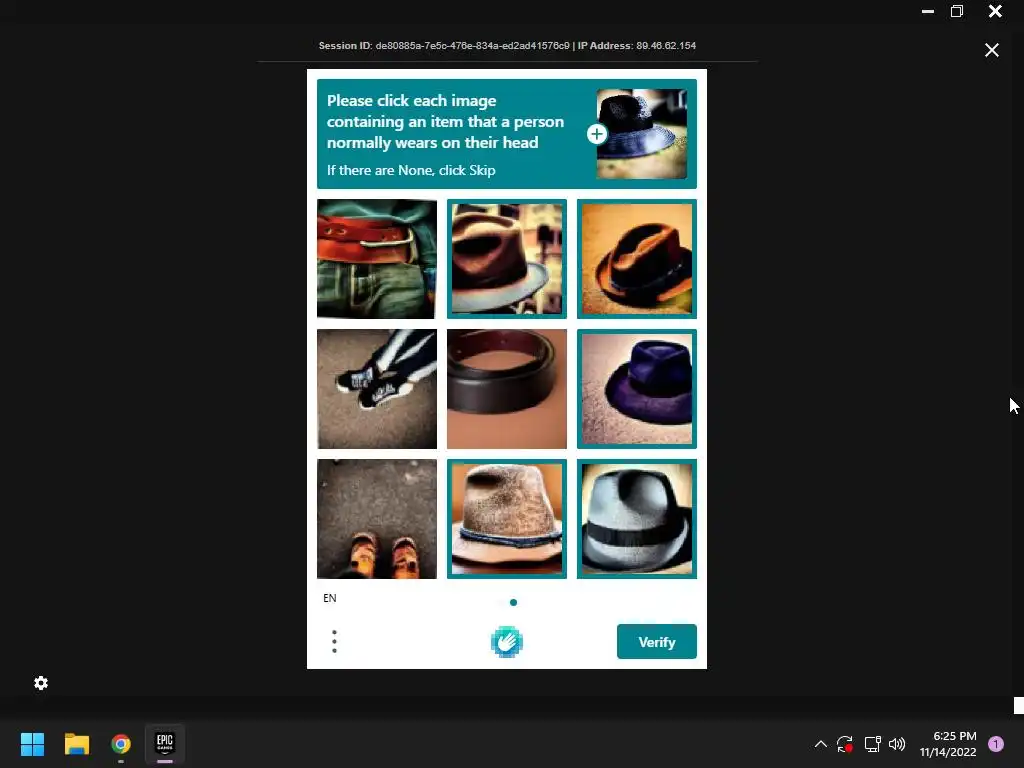The height and width of the screenshot is (768, 1024).
Task: Deselect the brown fedora with gray brim image
Action: (507, 259)
